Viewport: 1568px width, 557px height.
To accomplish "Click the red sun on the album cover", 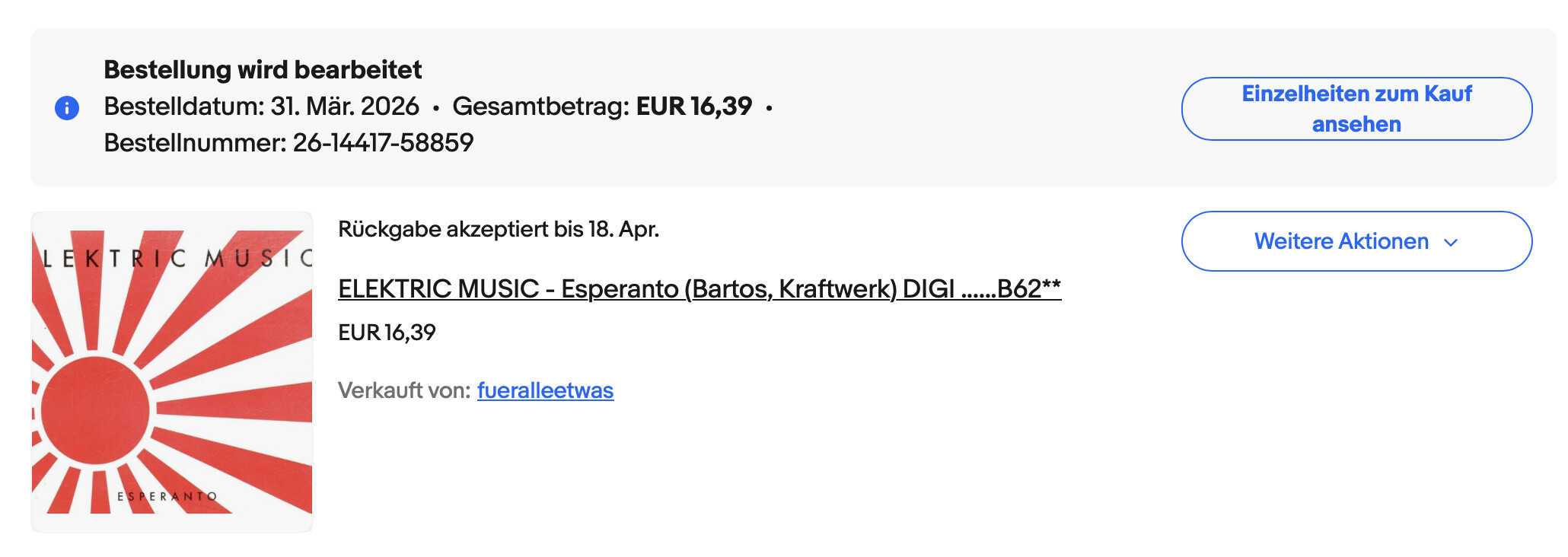I will [x=95, y=410].
